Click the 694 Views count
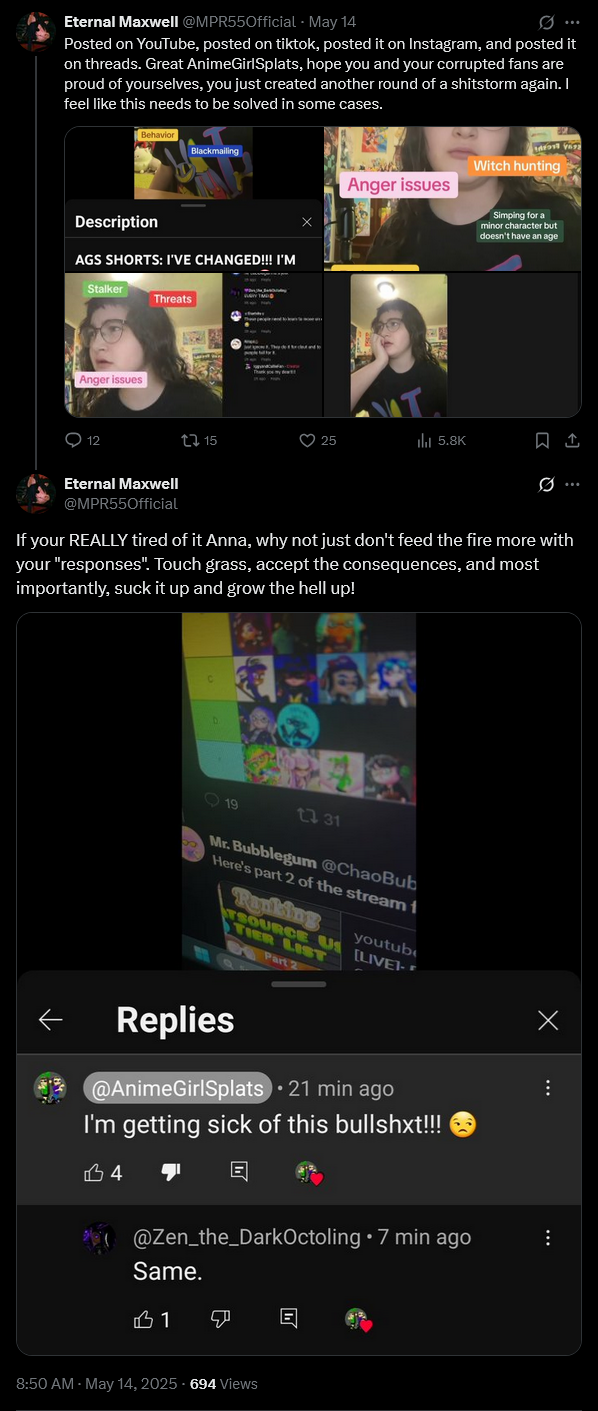The image size is (598, 1411). 223,1384
